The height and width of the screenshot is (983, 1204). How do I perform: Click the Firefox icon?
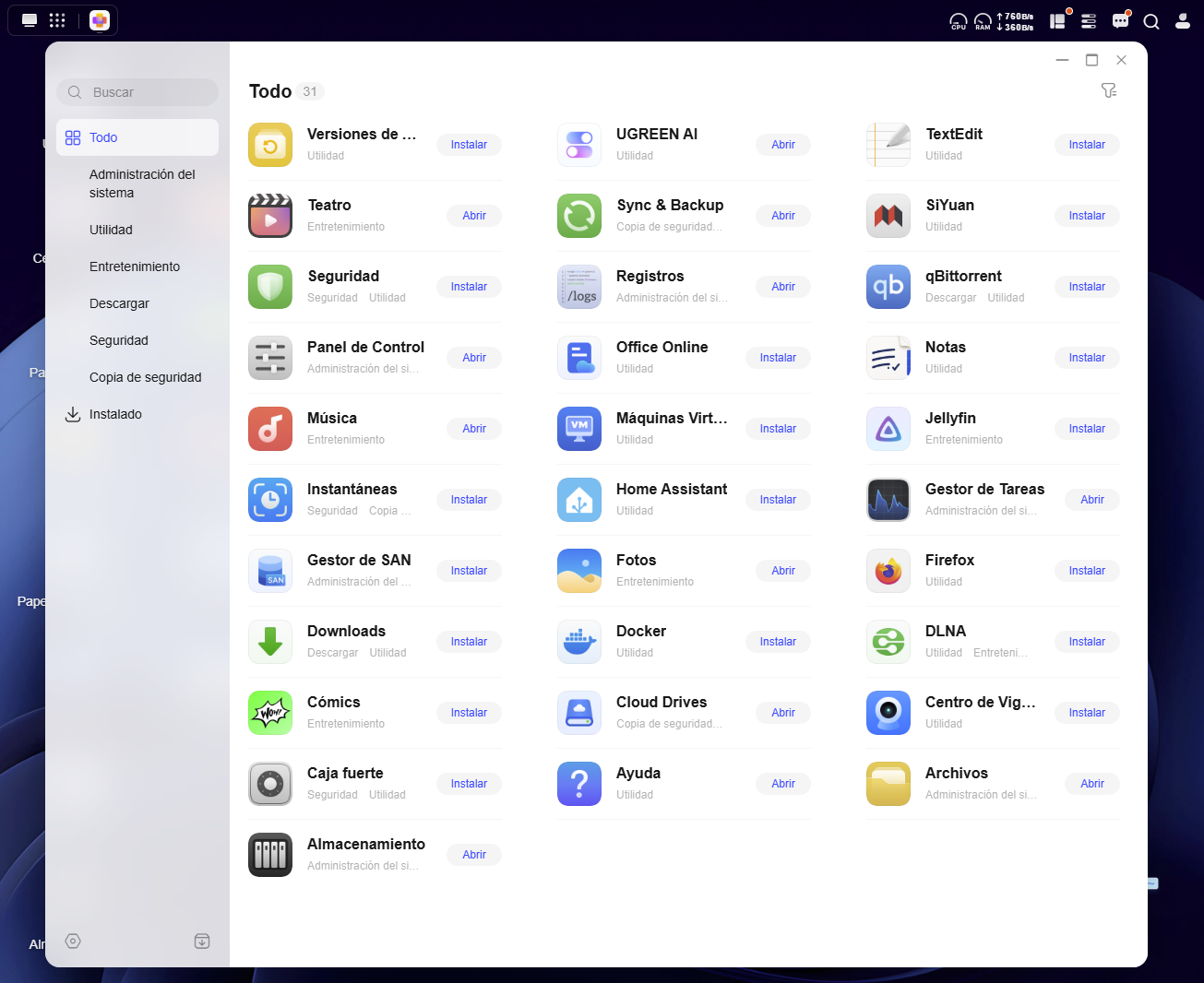click(x=888, y=571)
